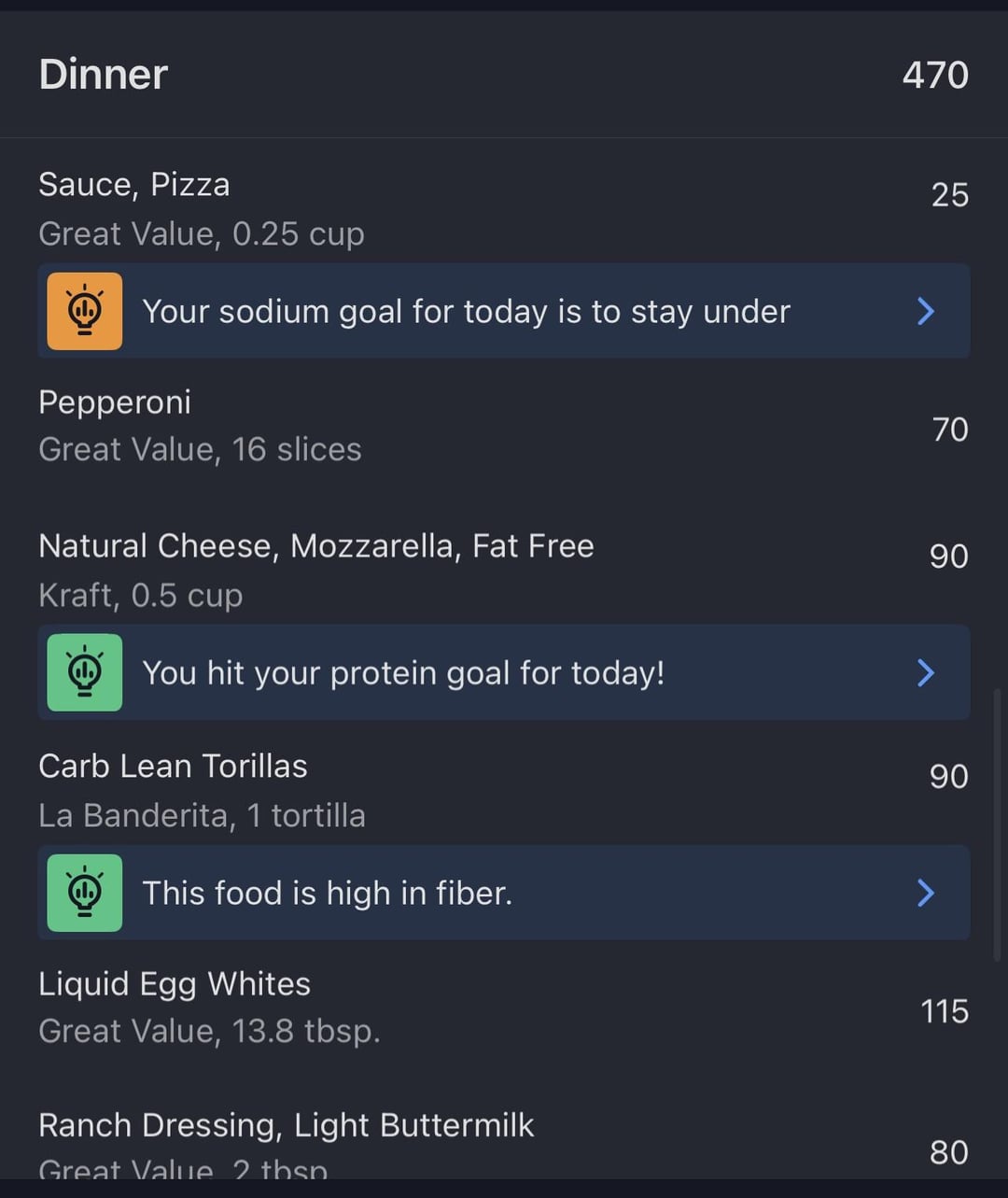Open the Carb Lean Torillas entry

click(x=173, y=767)
